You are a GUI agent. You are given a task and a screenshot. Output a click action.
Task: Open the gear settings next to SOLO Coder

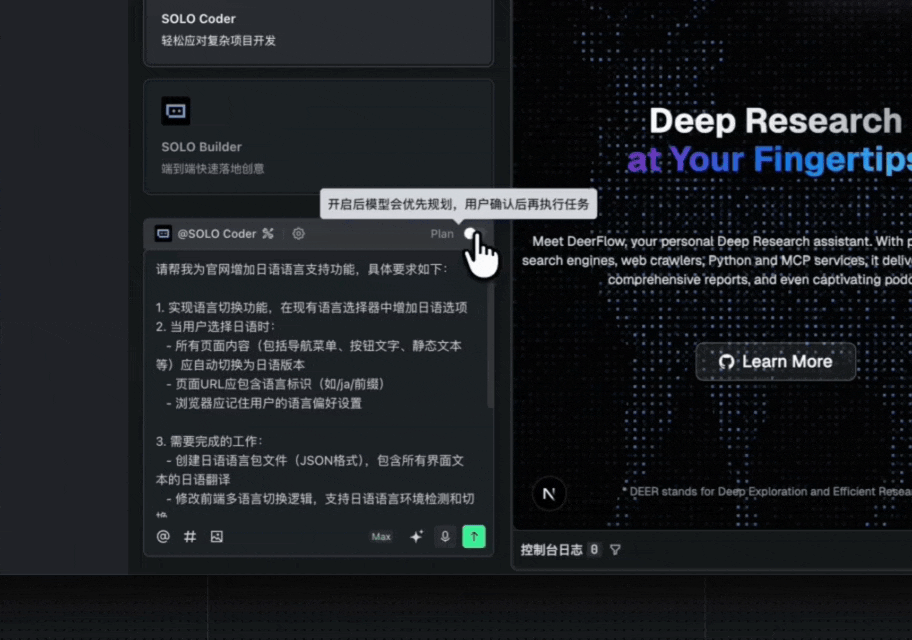pyautogui.click(x=298, y=233)
